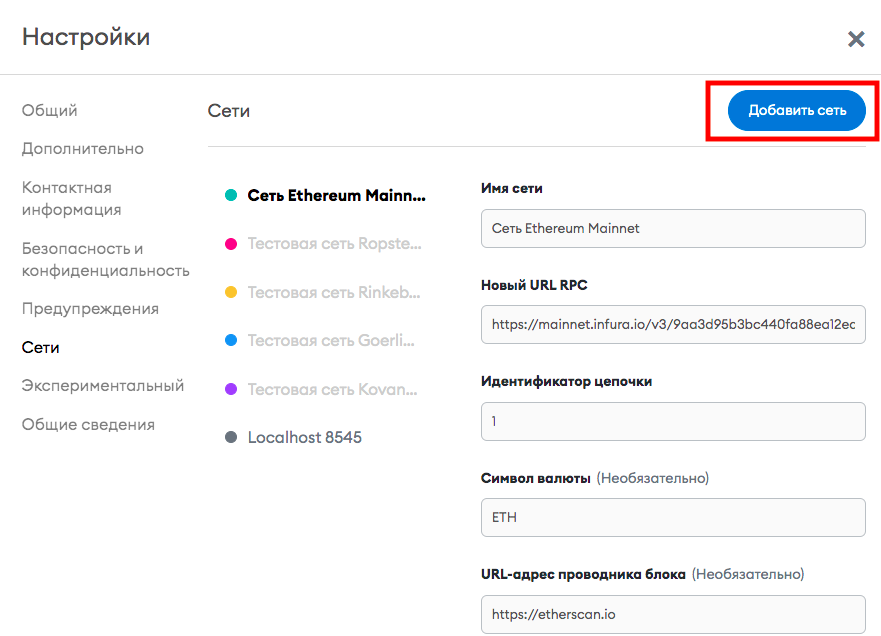Click the gray dot beside Localhost 8545

pos(231,437)
